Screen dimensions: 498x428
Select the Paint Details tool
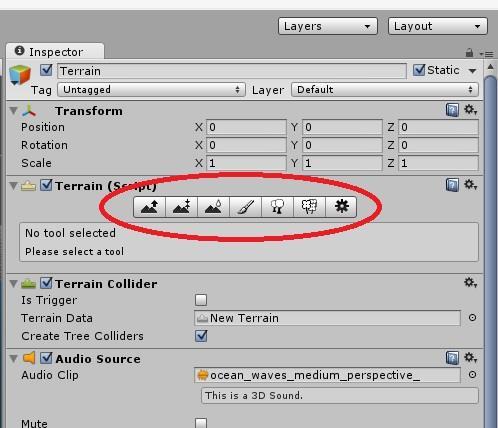tap(309, 207)
